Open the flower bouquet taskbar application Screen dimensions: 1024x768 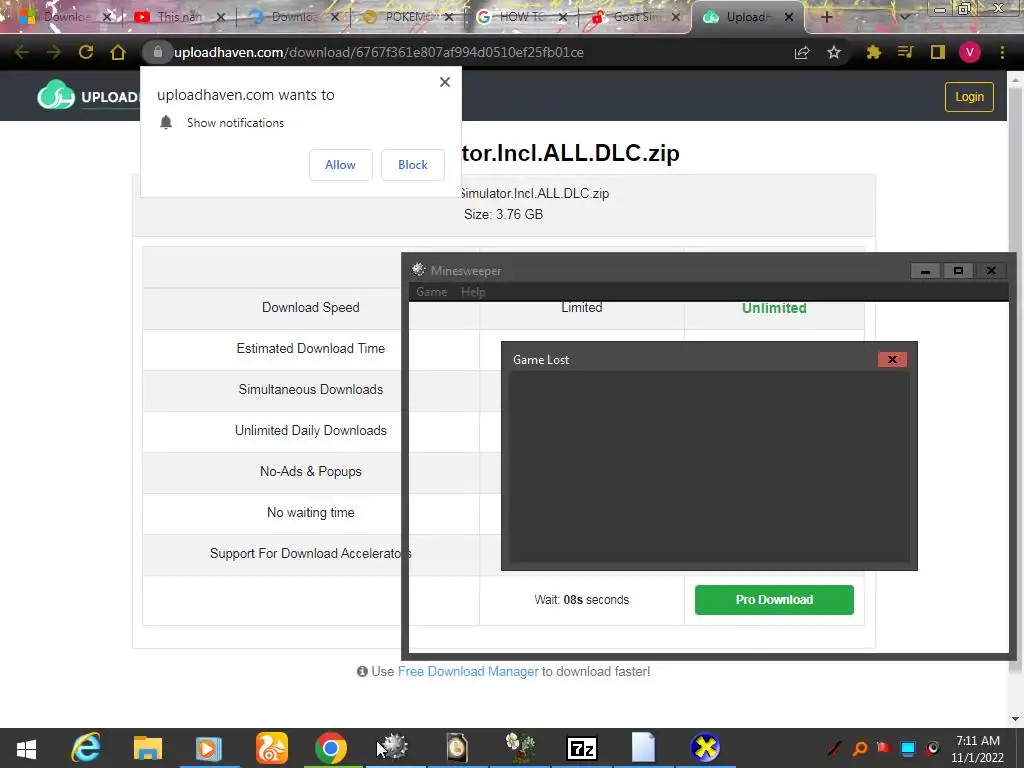[520, 748]
